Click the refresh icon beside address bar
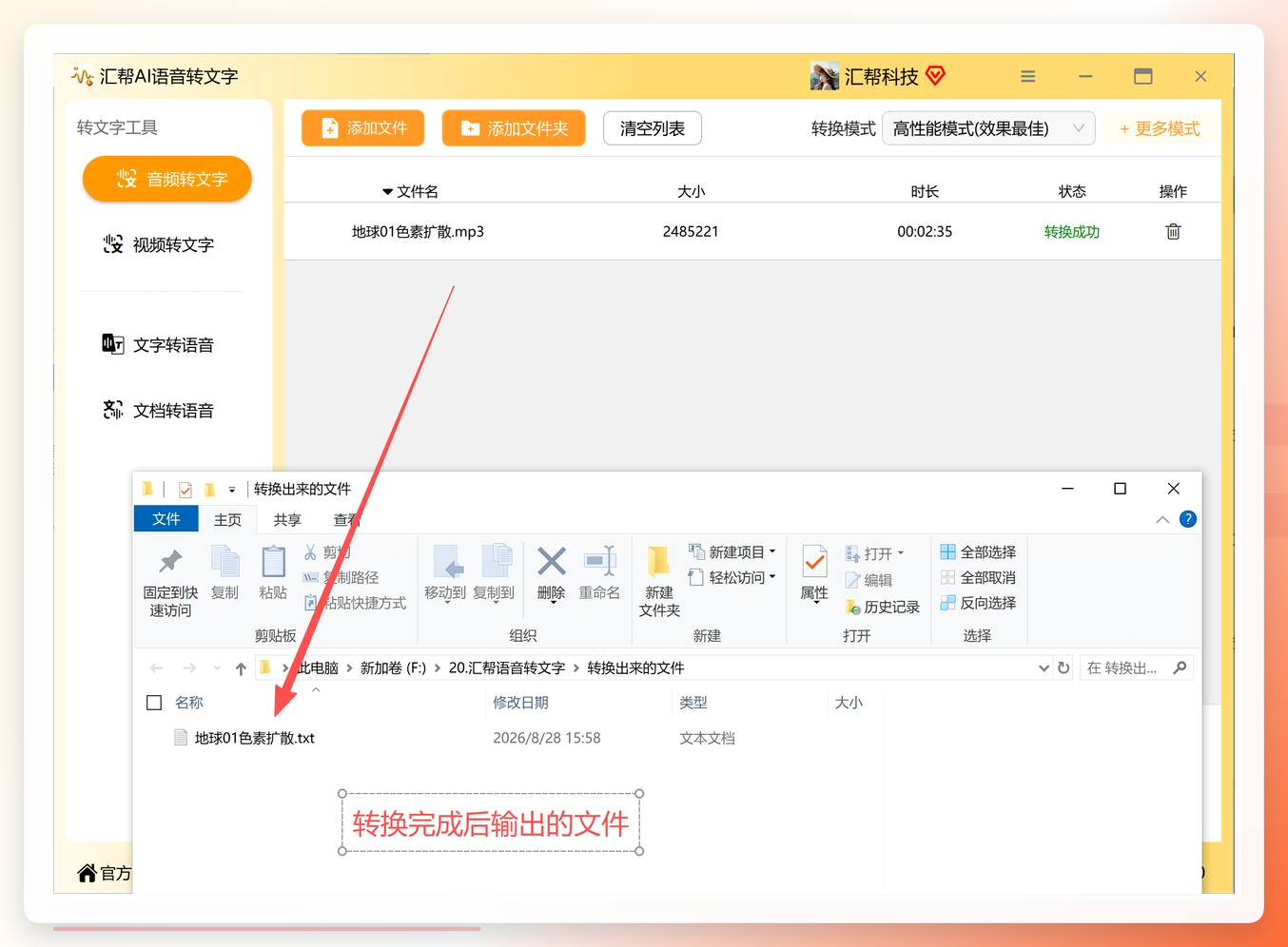The width and height of the screenshot is (1288, 947). pyautogui.click(x=1064, y=668)
